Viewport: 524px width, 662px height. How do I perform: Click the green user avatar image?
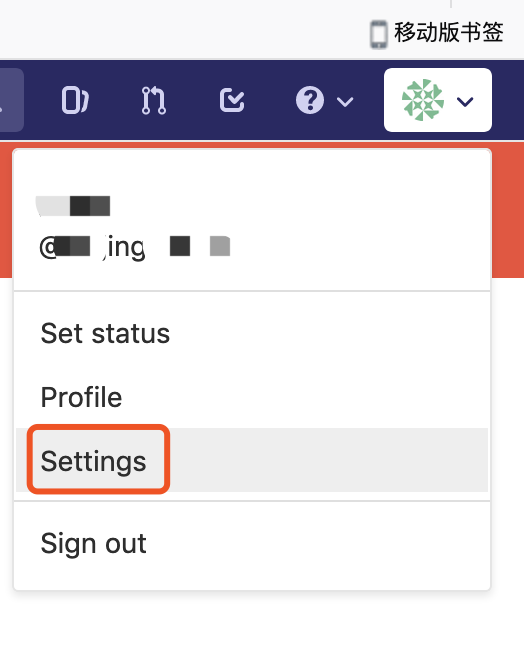pyautogui.click(x=423, y=100)
